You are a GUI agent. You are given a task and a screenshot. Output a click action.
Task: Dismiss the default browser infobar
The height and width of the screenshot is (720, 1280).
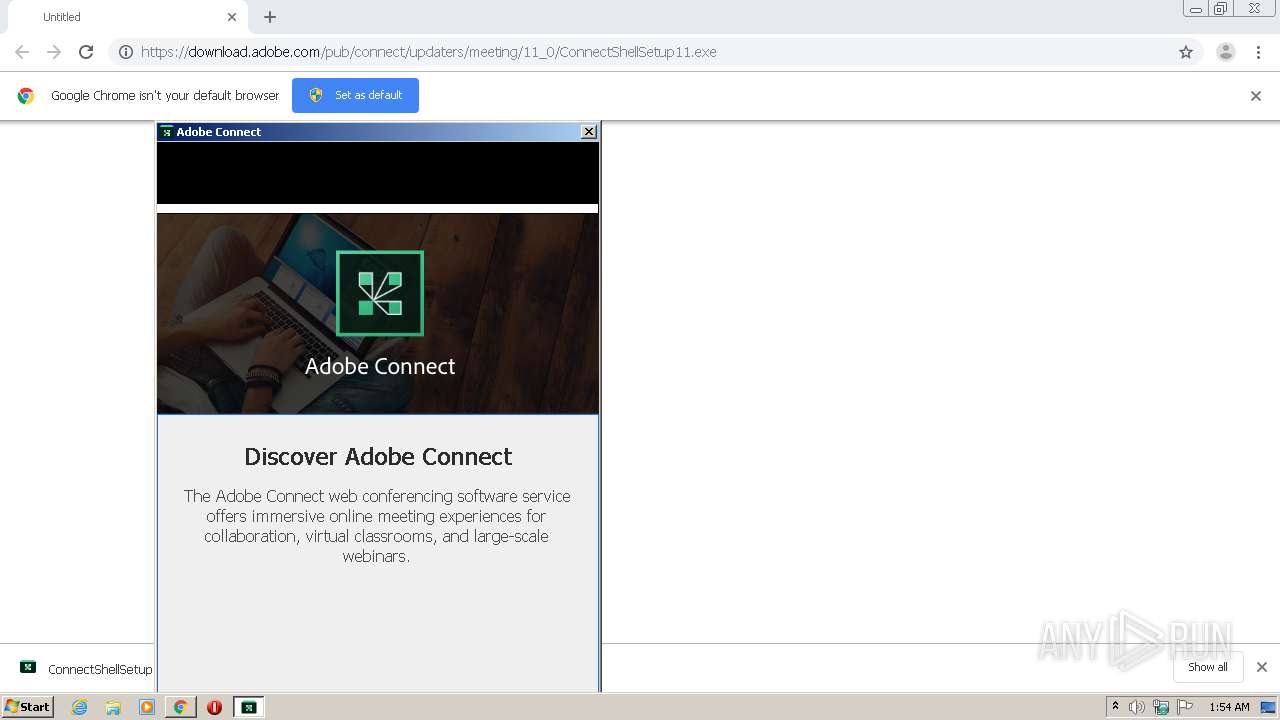(1256, 96)
